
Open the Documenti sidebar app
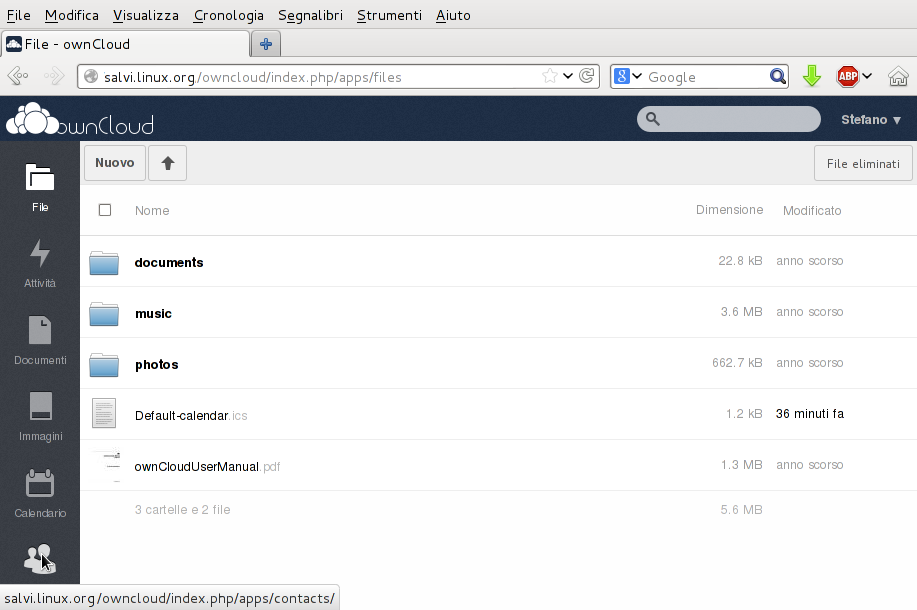(x=40, y=339)
